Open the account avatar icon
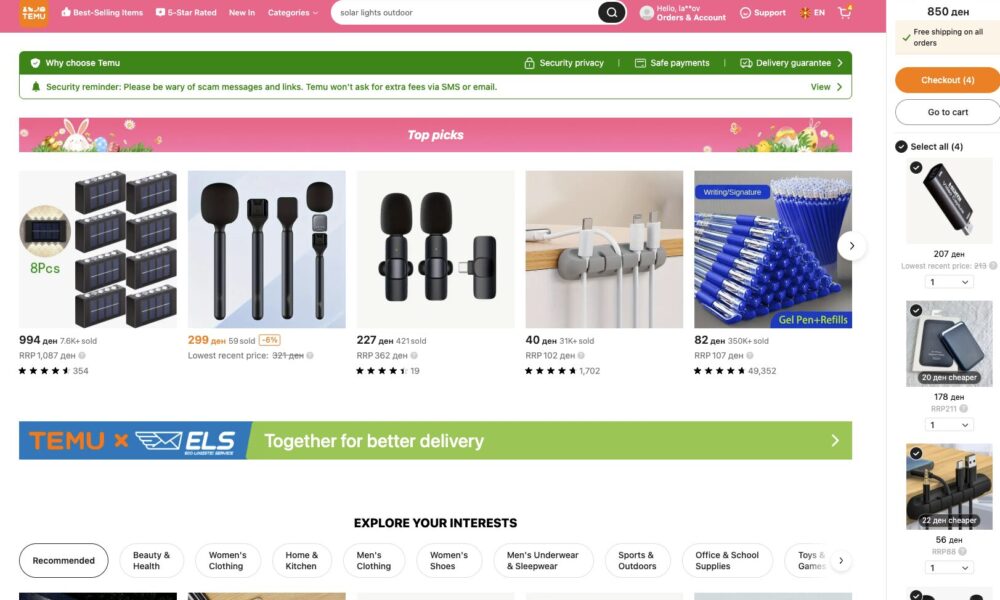Screen dimensions: 1000x600 click(647, 12)
